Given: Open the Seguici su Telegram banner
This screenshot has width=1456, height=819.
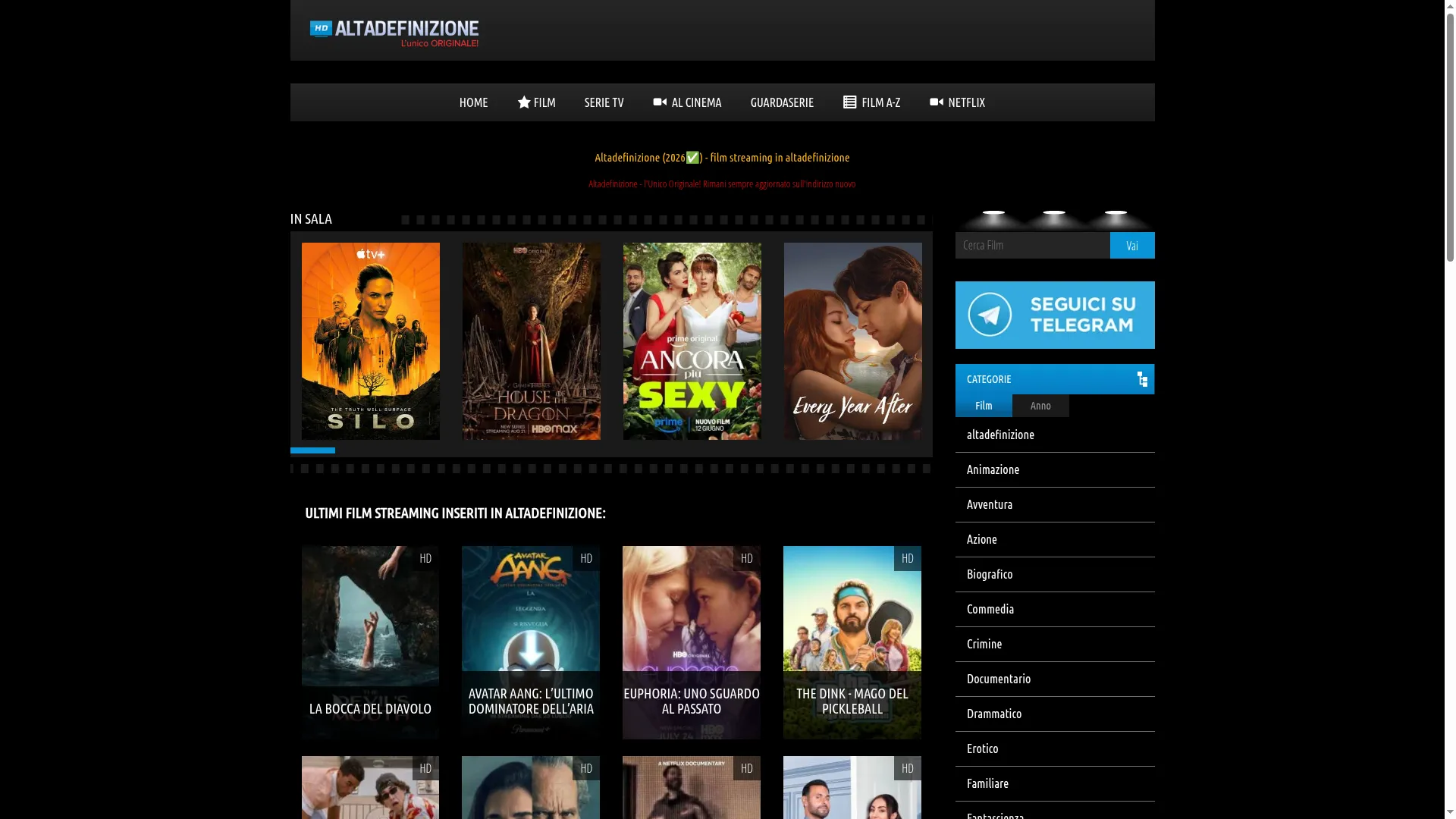Looking at the screenshot, I should (x=1055, y=315).
